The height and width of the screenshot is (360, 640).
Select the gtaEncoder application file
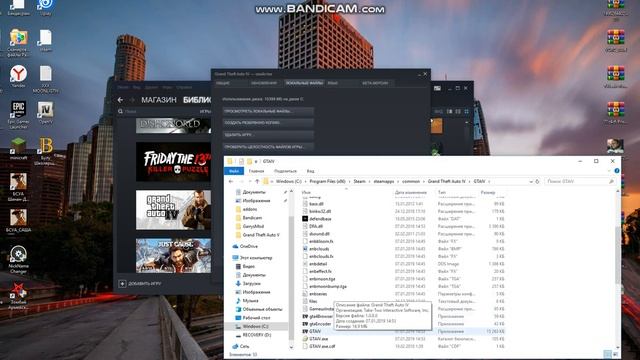[320, 324]
